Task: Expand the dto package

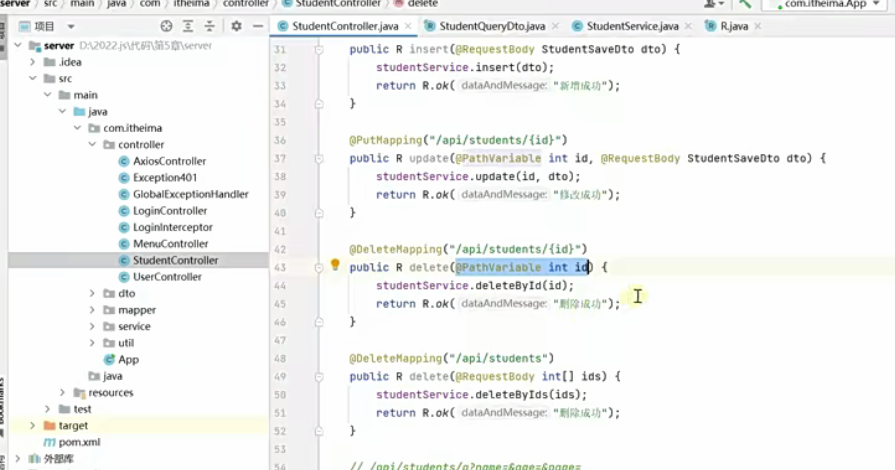Action: point(92,293)
